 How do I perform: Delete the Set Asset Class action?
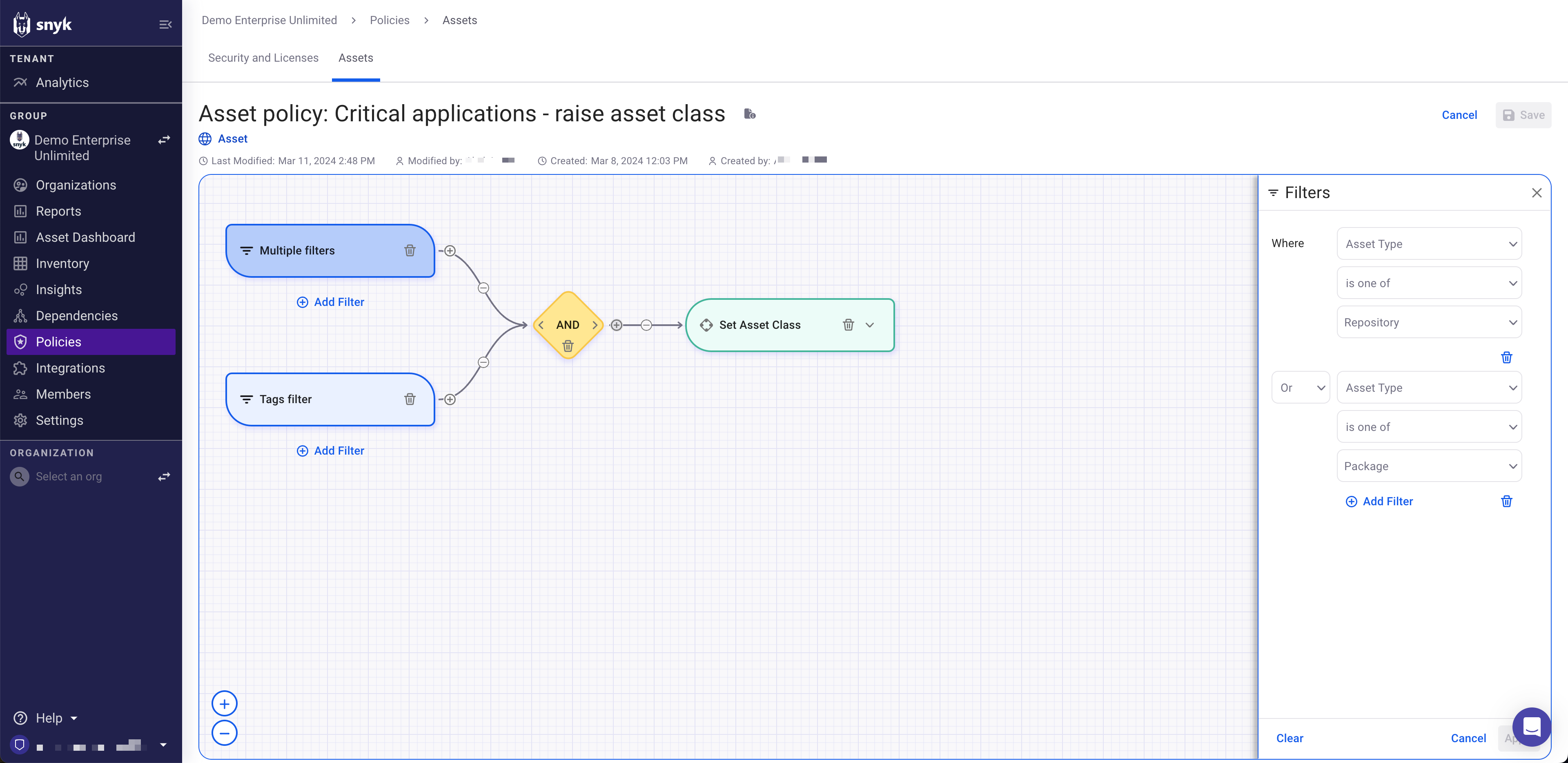849,325
